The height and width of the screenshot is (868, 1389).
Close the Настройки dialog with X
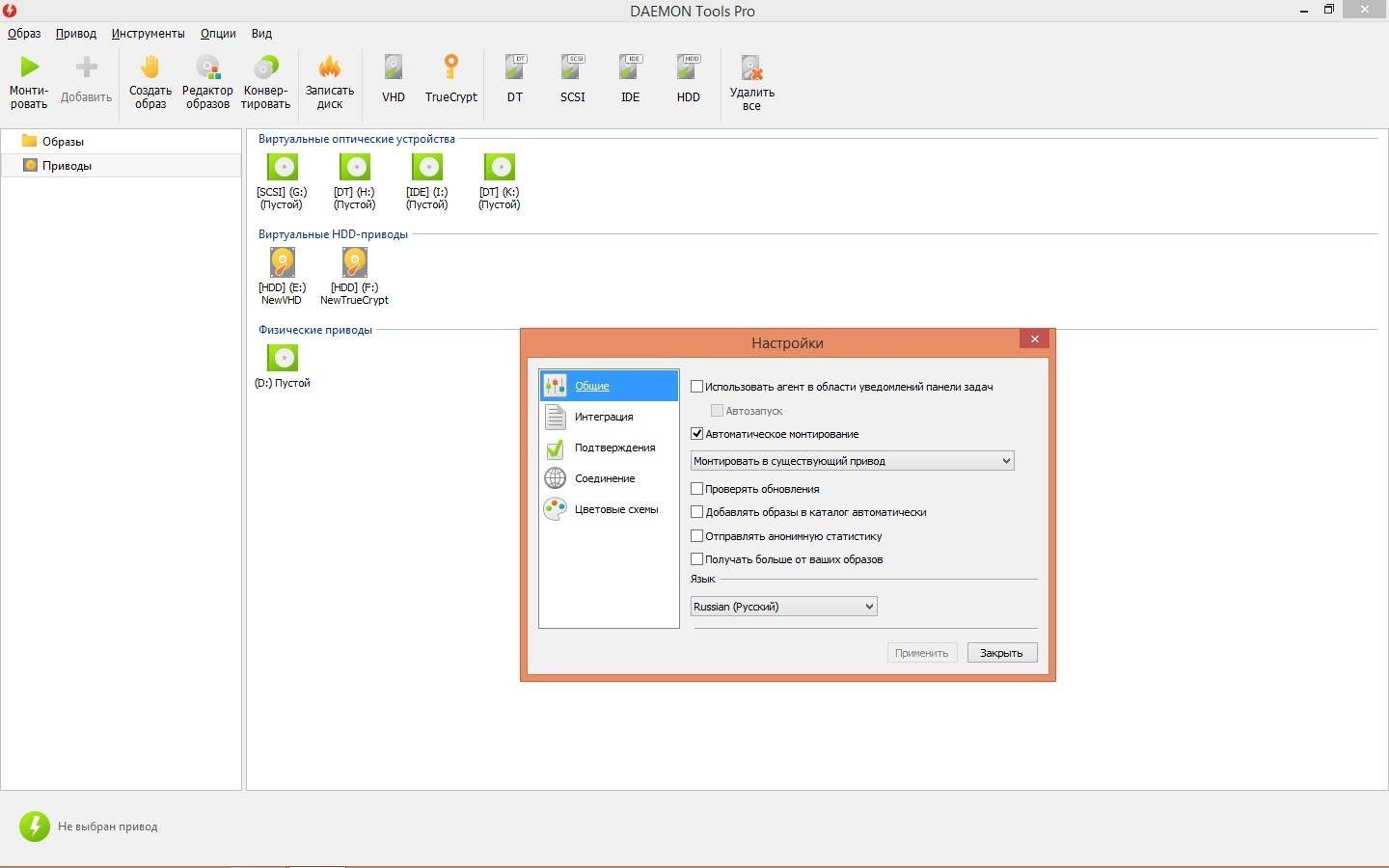pyautogui.click(x=1034, y=339)
